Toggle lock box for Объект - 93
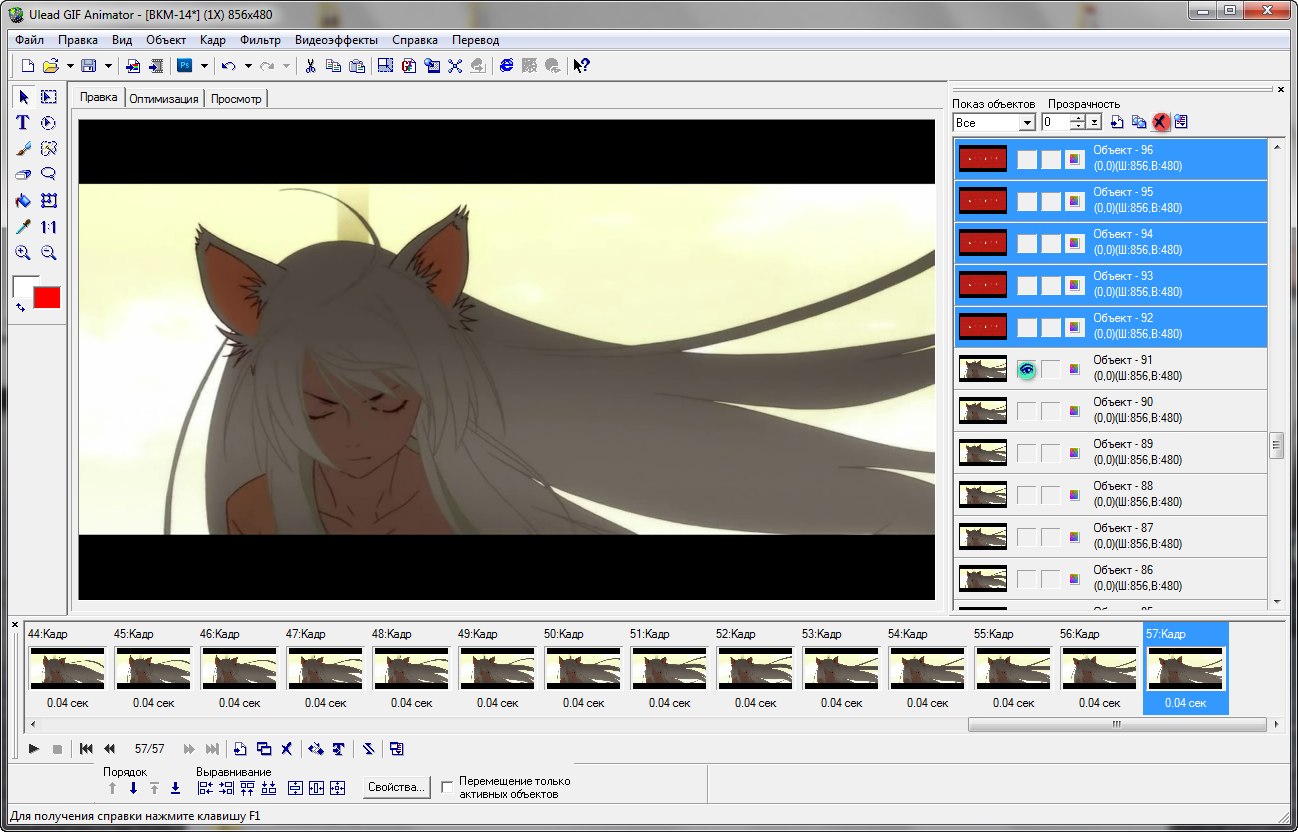 point(1050,285)
